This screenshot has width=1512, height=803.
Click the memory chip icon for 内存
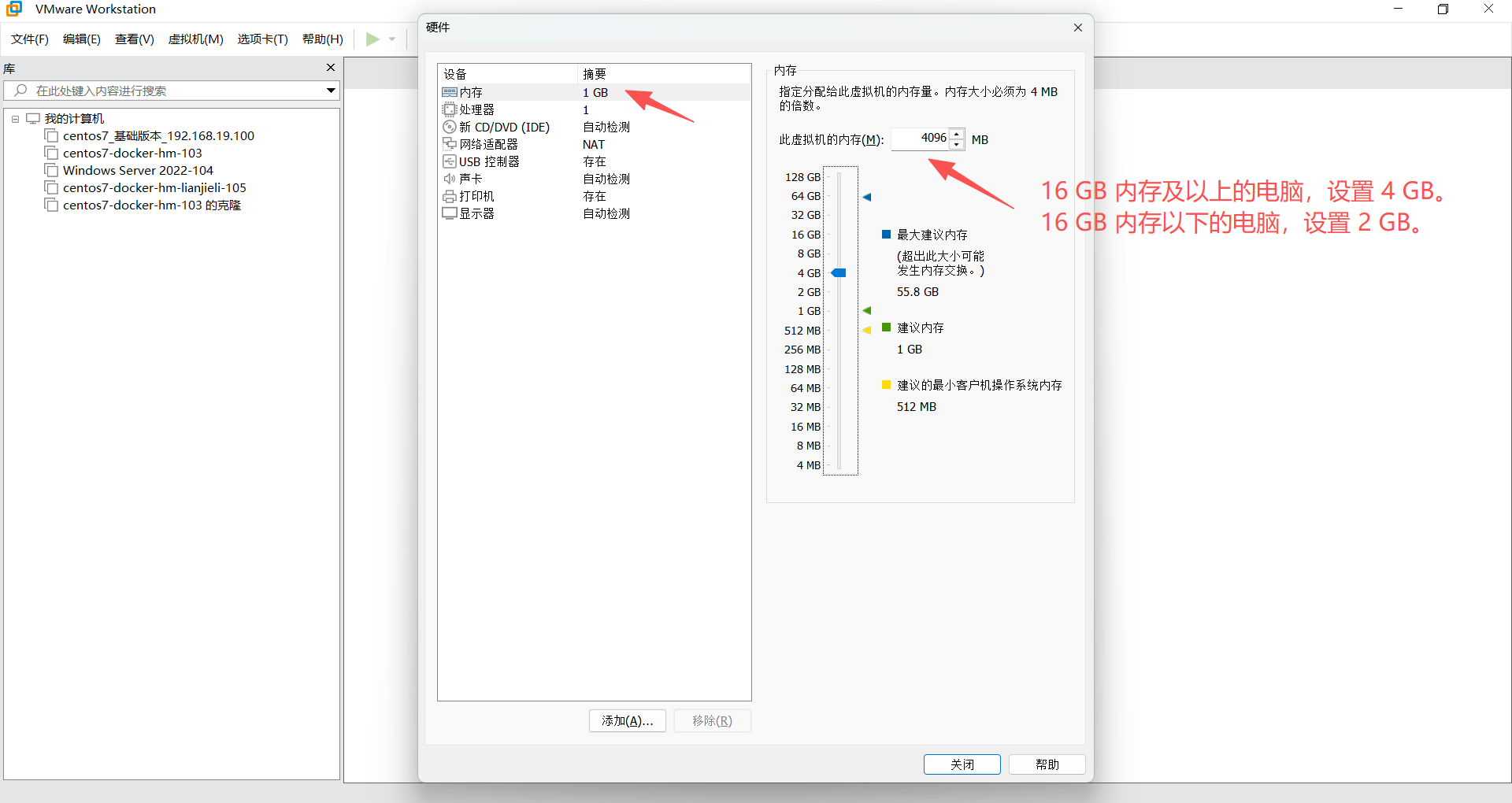pos(450,92)
